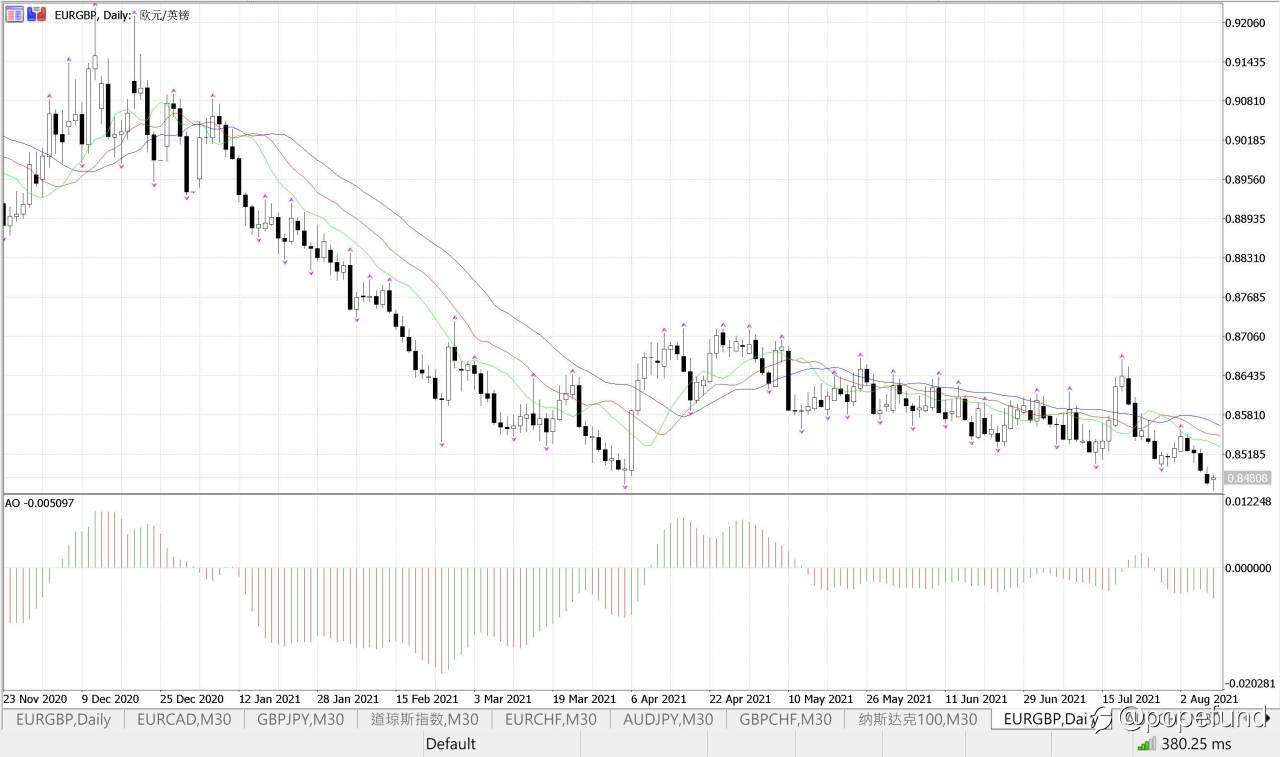Switch to the EURCAD,M30 chart tab
Image resolution: width=1280 pixels, height=757 pixels.
(x=184, y=719)
